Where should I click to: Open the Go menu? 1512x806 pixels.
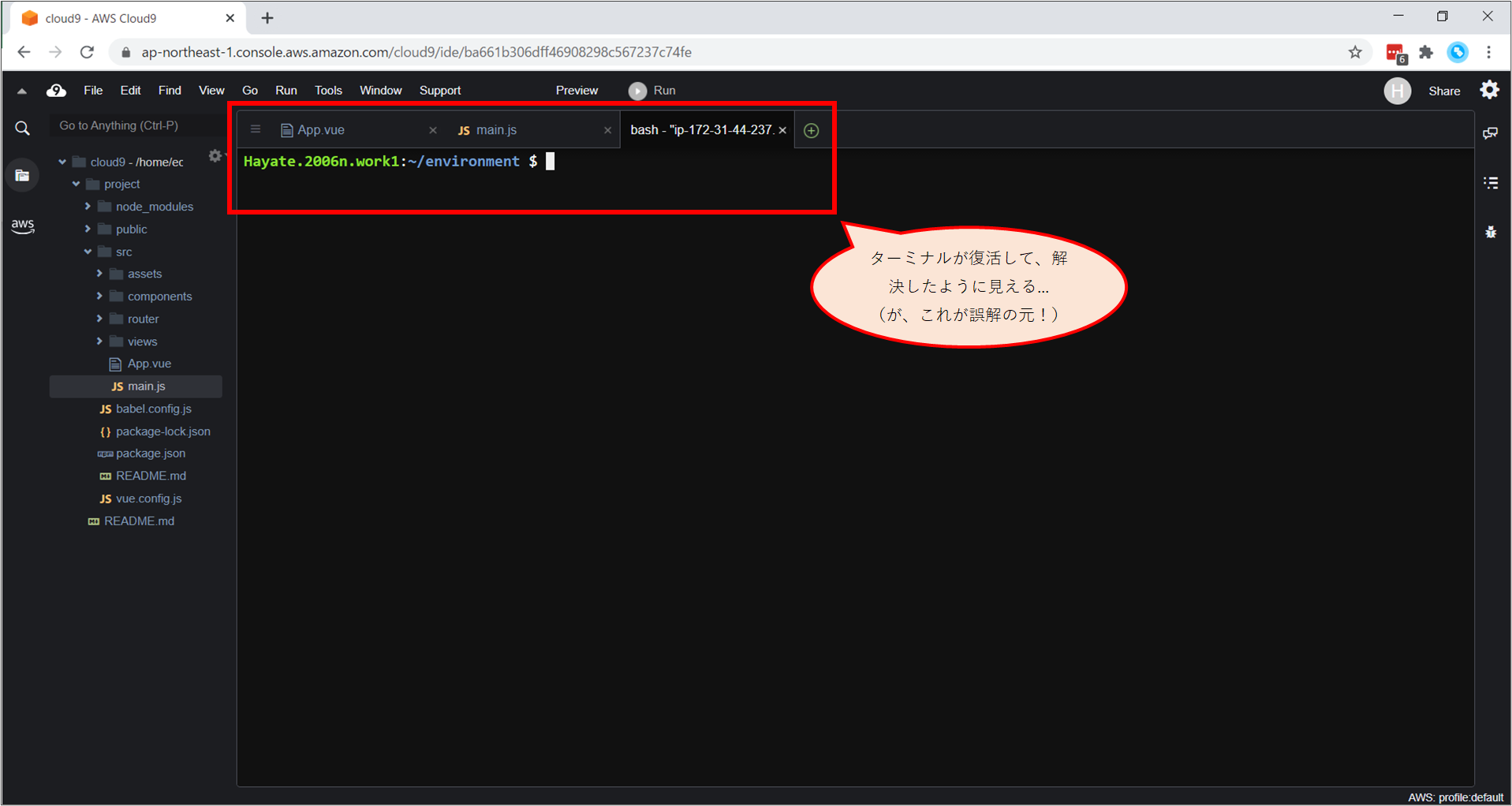click(x=250, y=91)
